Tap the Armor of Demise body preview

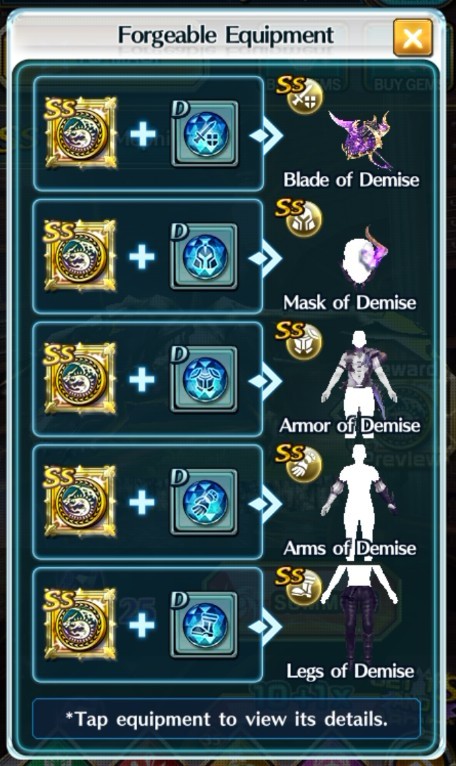[359, 376]
